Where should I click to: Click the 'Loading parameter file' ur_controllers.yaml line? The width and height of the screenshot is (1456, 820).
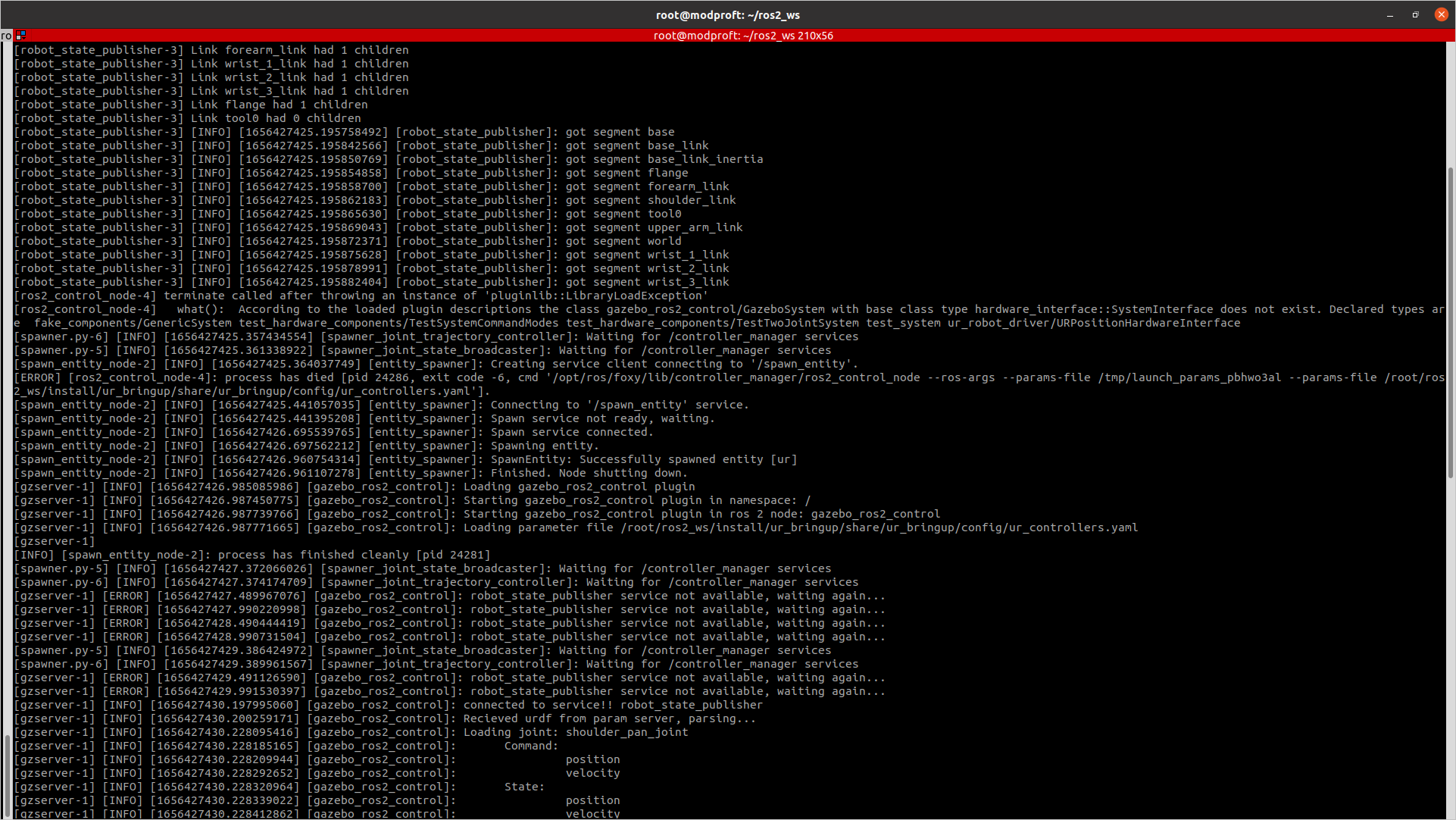click(x=576, y=527)
